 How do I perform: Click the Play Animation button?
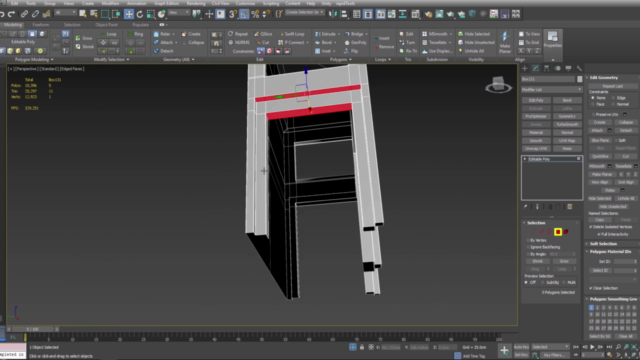click(x=592, y=347)
